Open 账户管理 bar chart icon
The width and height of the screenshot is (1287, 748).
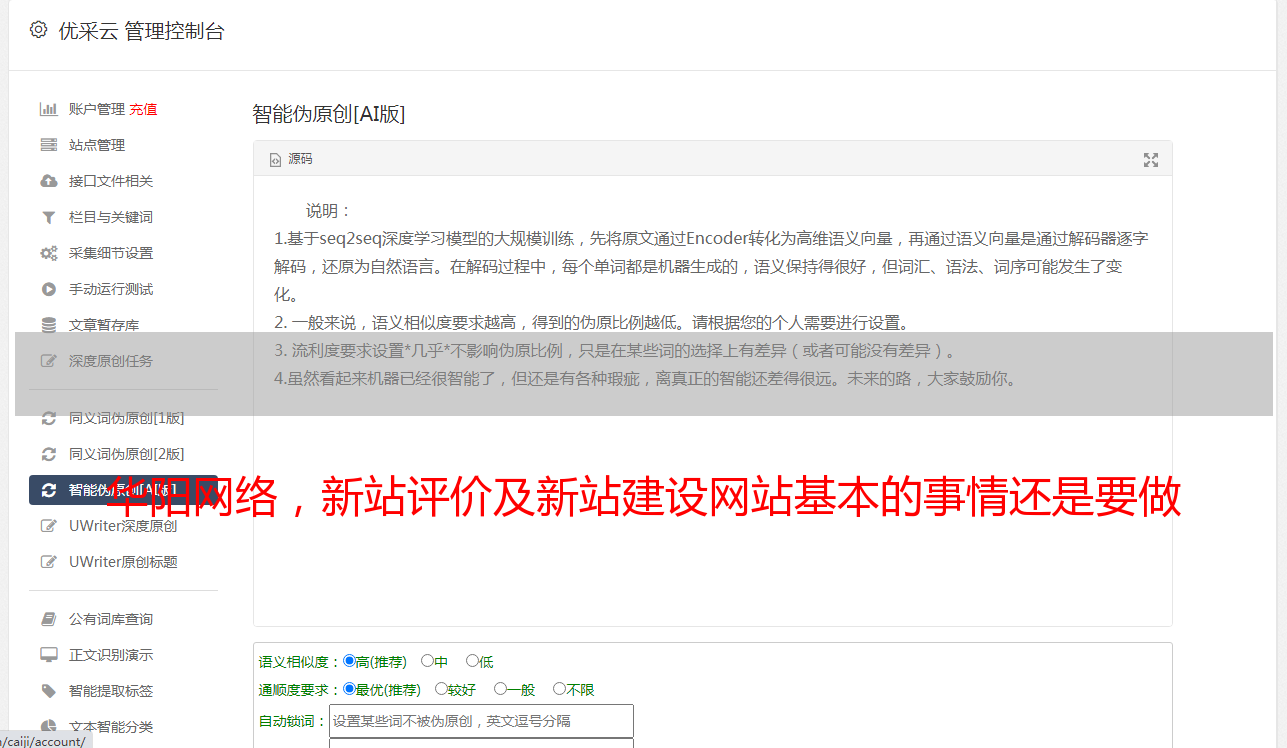(48, 109)
